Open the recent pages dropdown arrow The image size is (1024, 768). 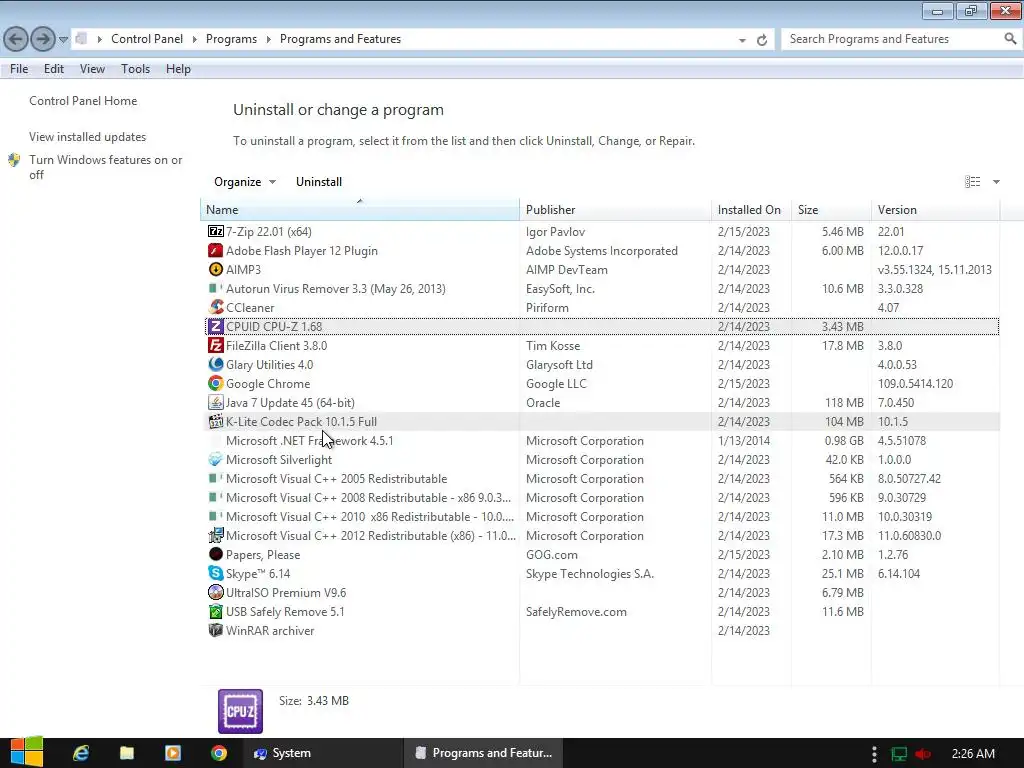tap(63, 40)
